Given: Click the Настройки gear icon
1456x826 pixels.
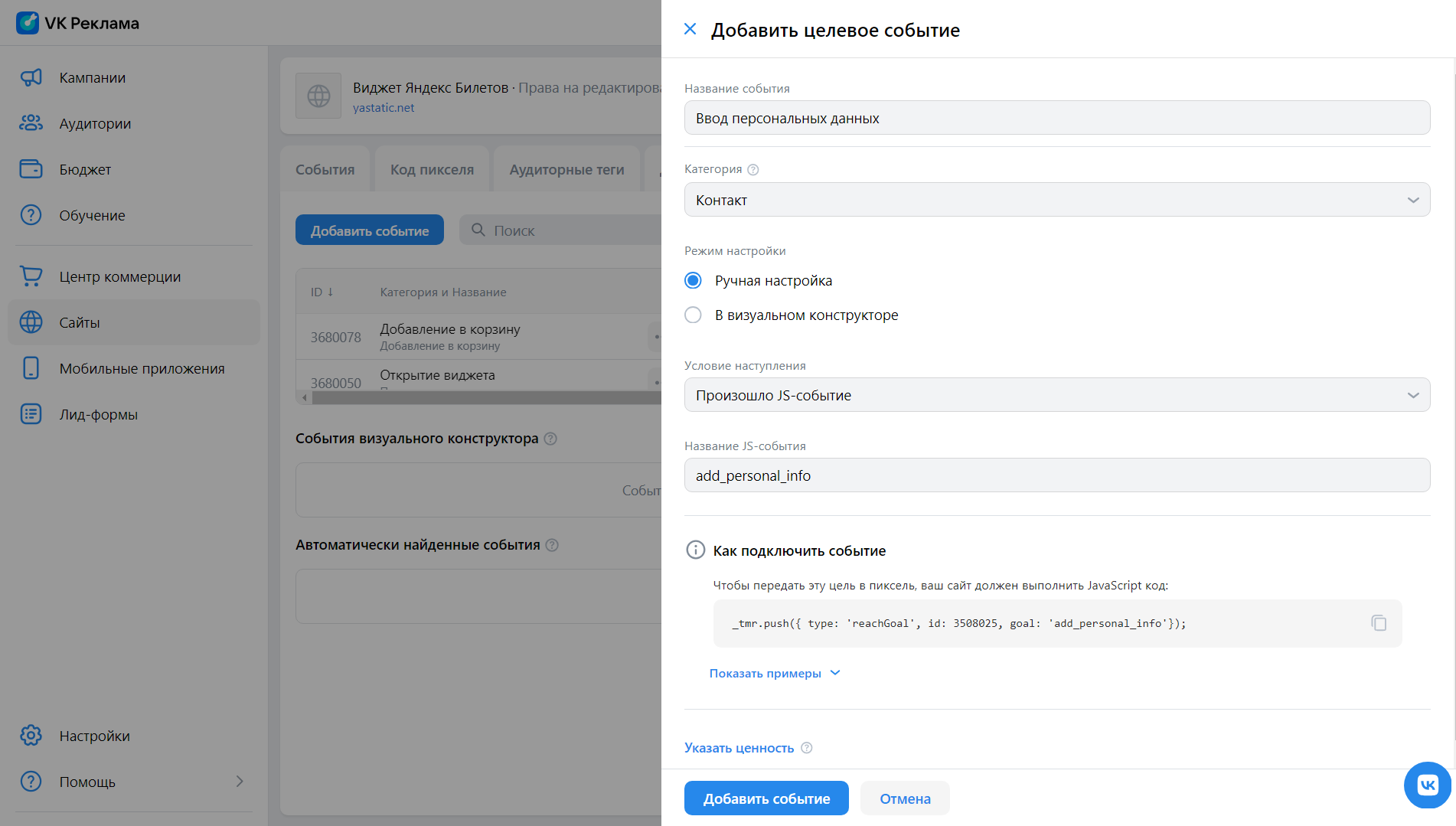Looking at the screenshot, I should click(x=31, y=736).
